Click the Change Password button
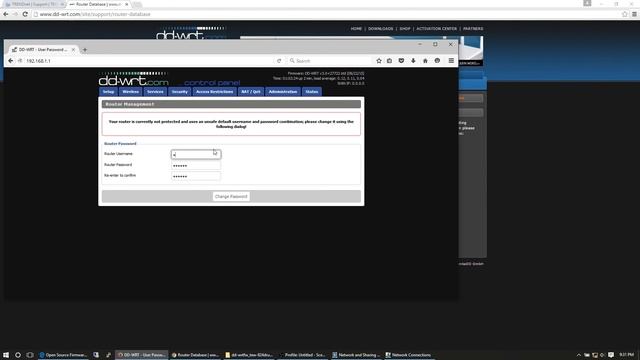 231,196
